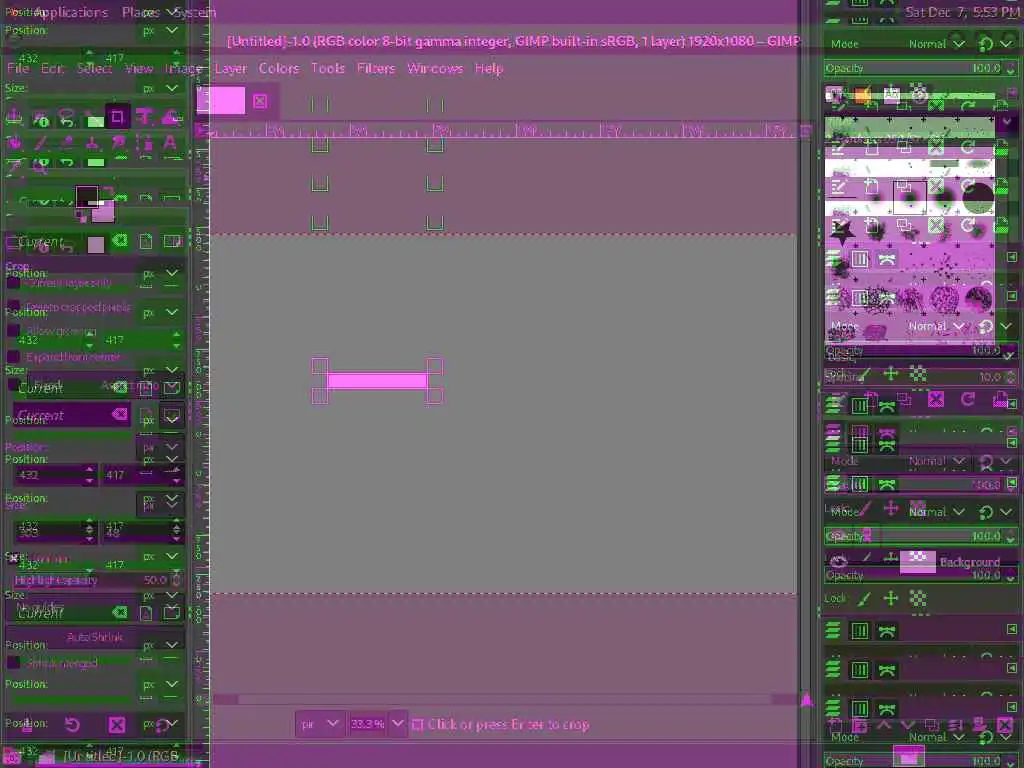1024x768 pixels.
Task: Toggle lock pixels brush icon beside Lock
Action: (864, 599)
